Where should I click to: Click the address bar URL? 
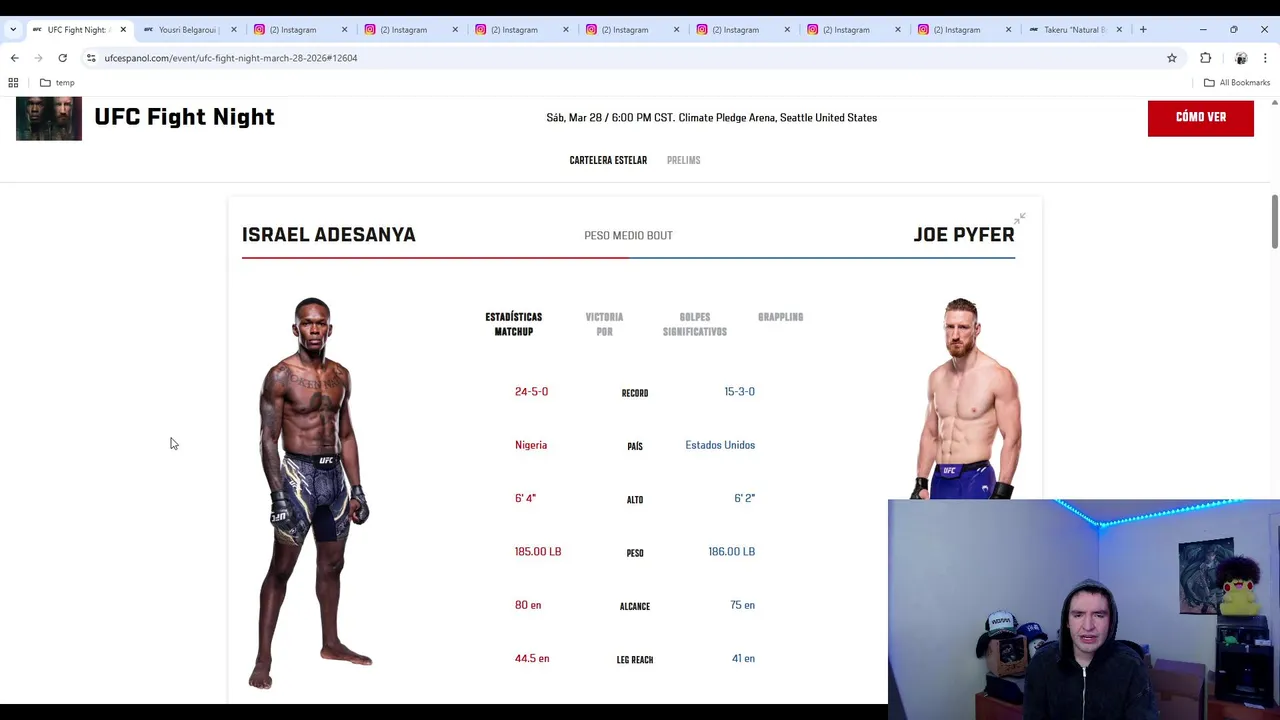(230, 58)
